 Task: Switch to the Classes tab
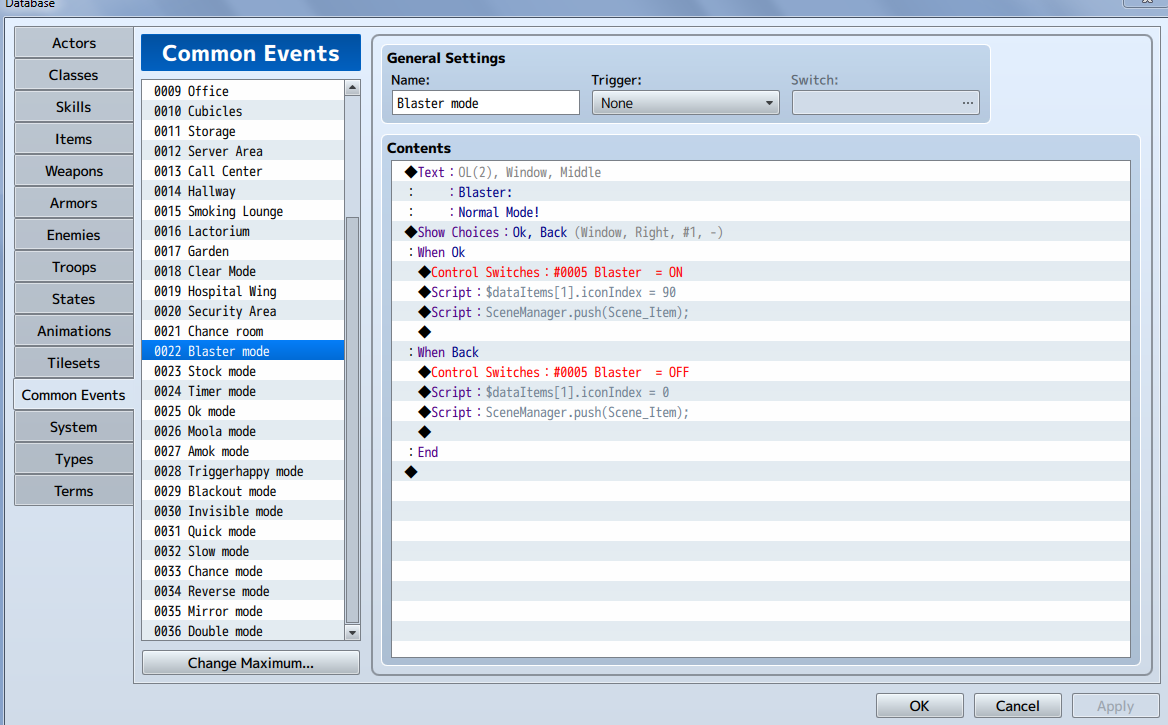[74, 75]
